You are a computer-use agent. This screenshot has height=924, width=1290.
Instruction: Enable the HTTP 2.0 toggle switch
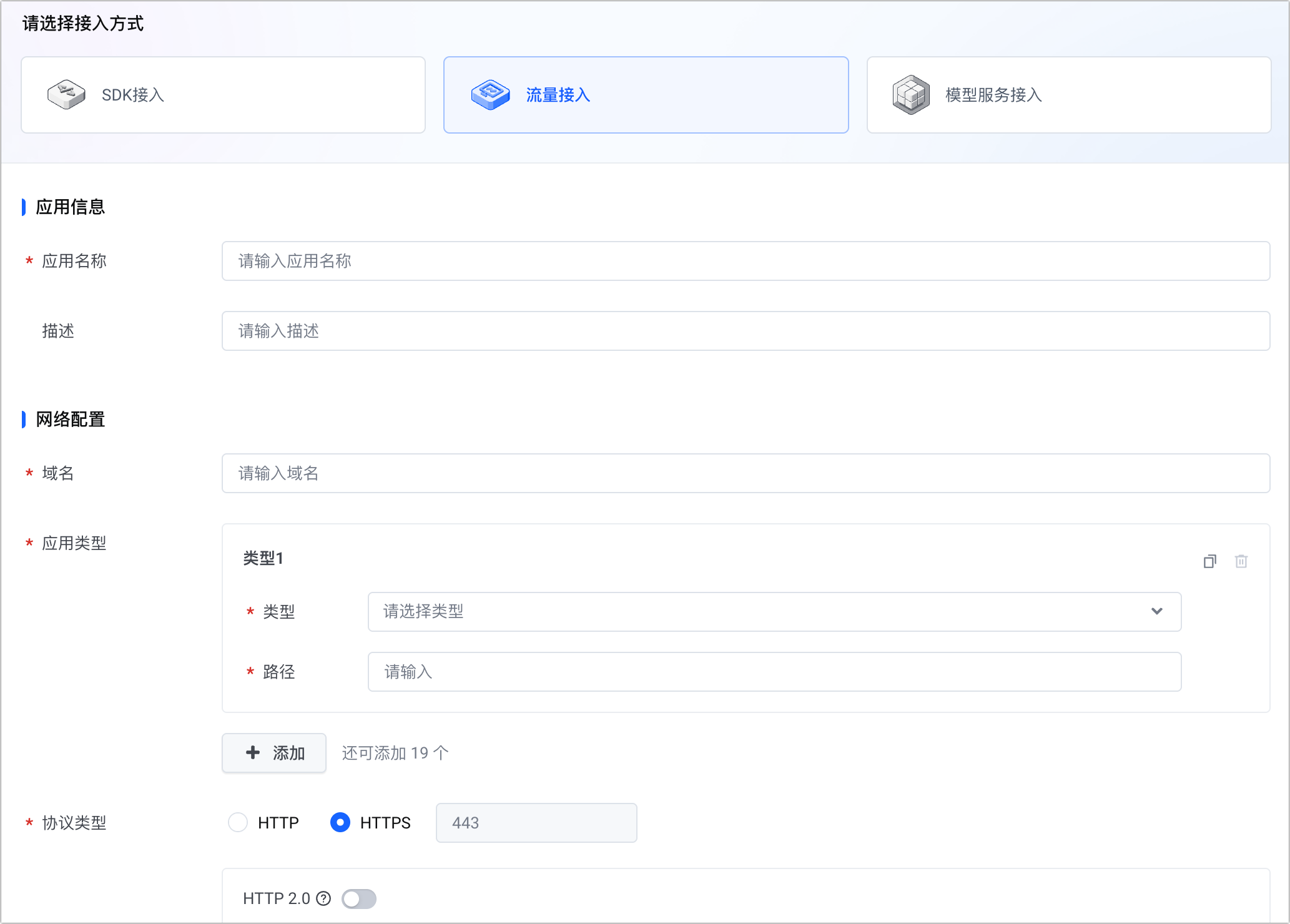coord(359,898)
